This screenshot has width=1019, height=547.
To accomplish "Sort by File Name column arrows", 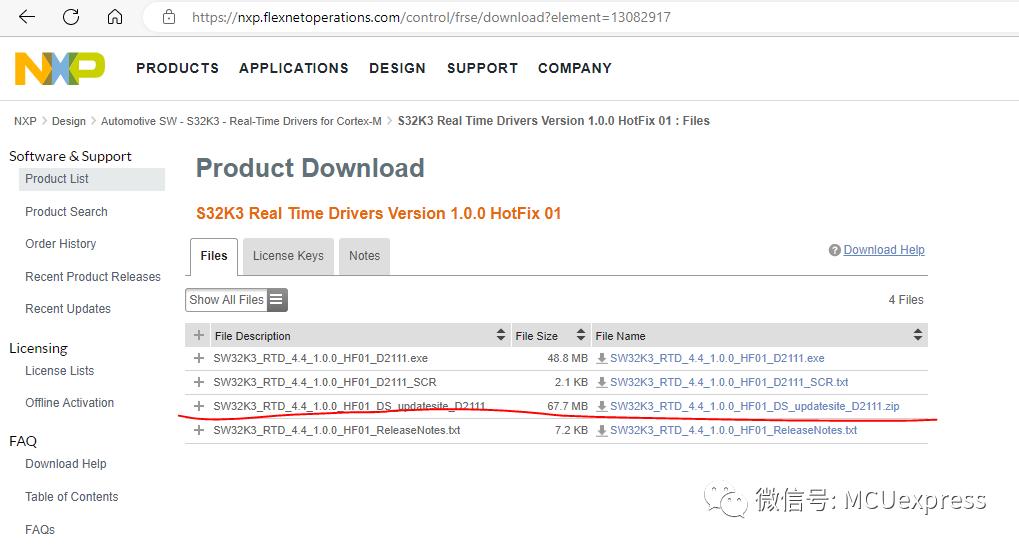I will click(918, 335).
